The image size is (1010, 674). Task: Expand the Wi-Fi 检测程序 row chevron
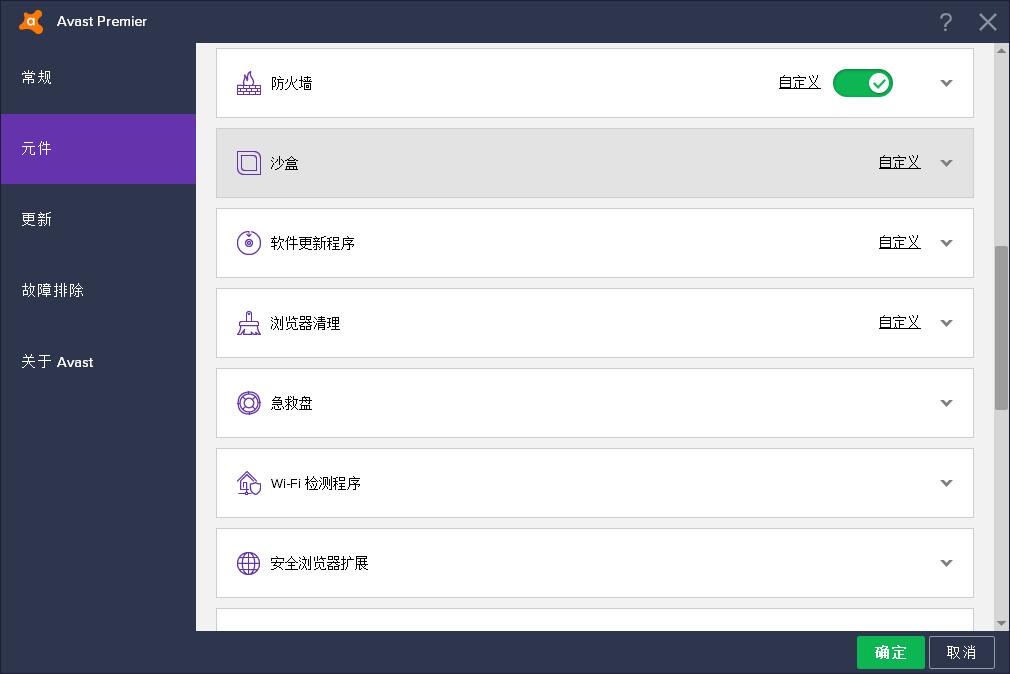[x=946, y=483]
